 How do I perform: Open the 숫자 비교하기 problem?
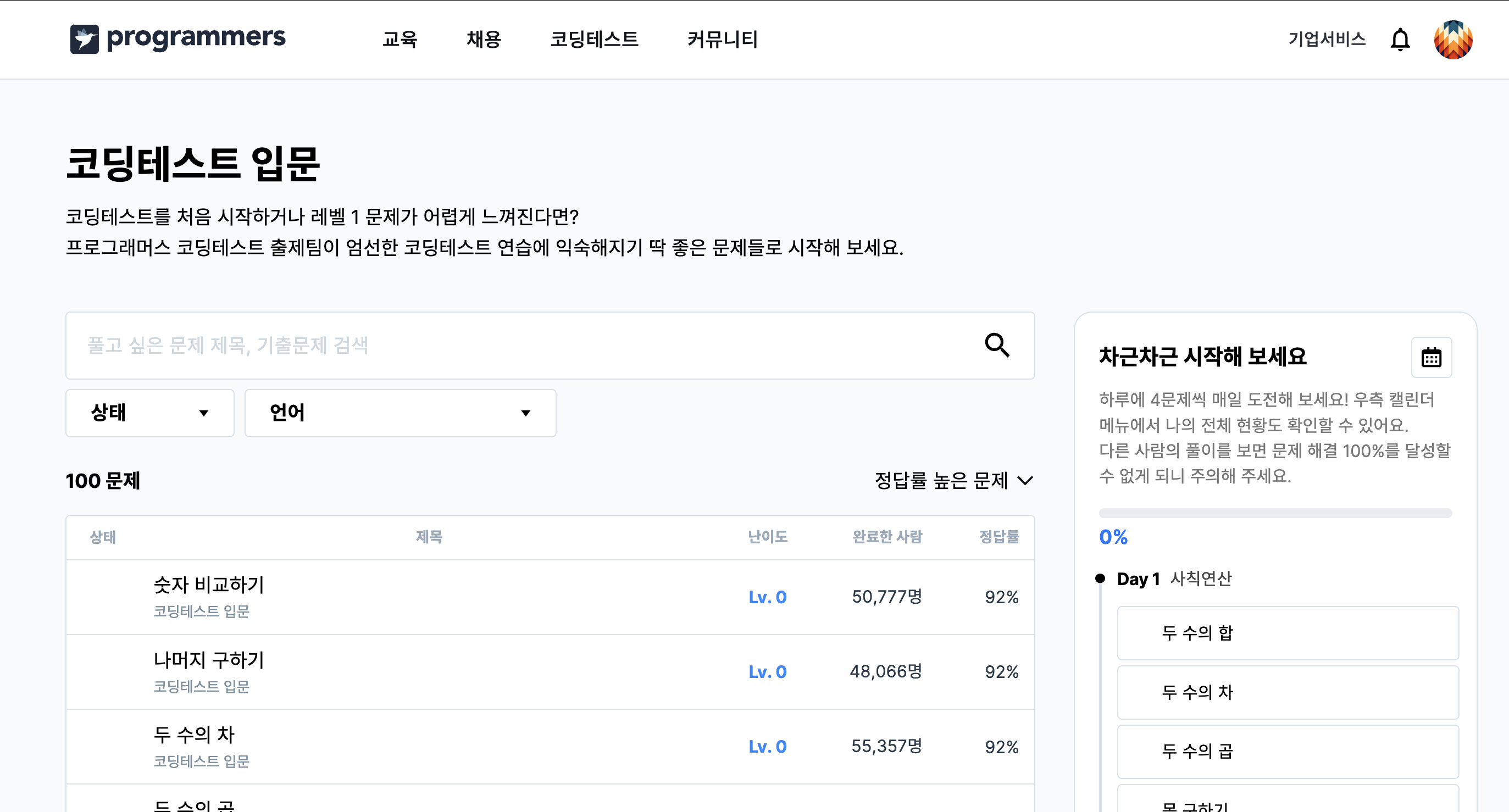click(208, 584)
